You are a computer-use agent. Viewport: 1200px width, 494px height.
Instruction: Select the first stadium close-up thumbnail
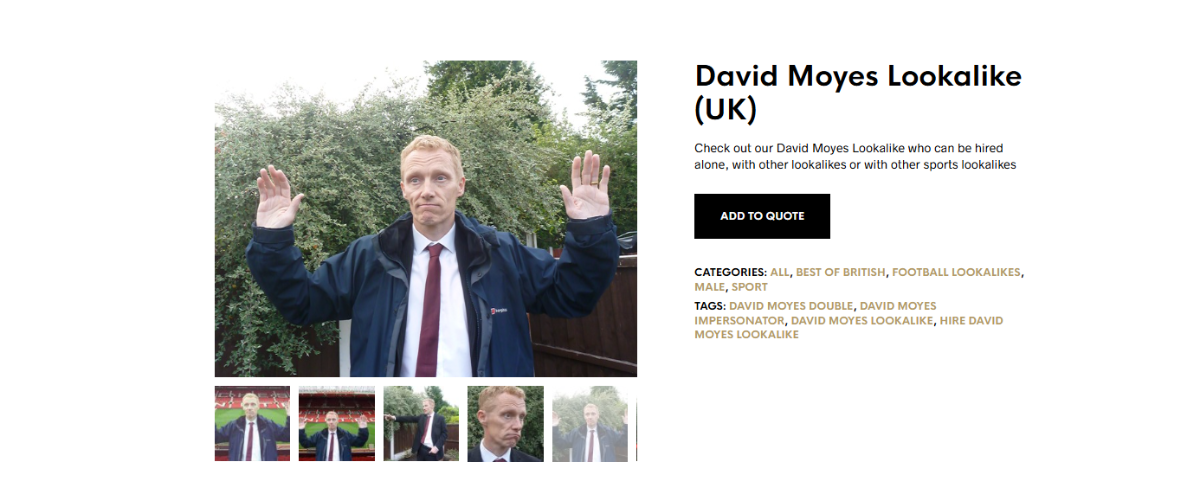[x=252, y=424]
